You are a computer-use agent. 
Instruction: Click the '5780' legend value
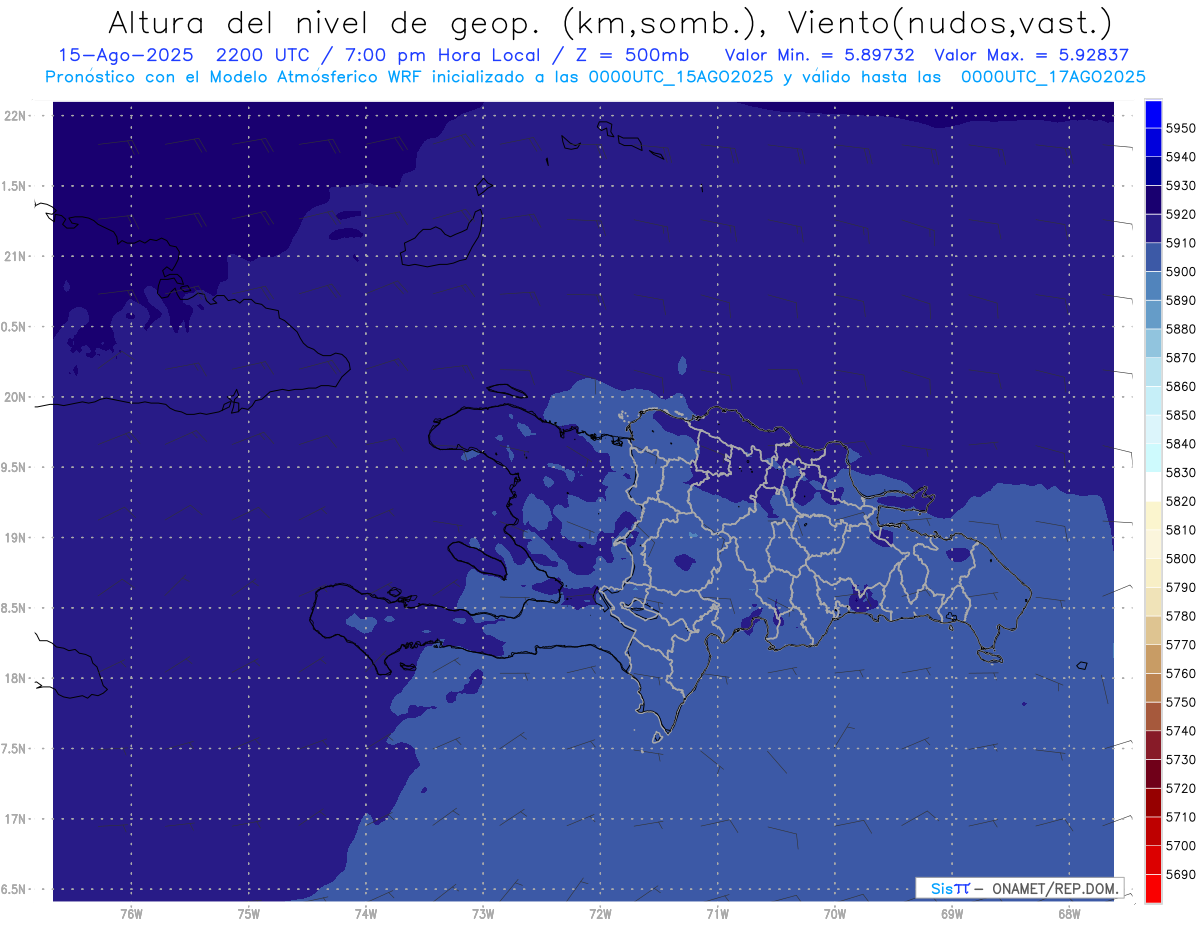click(1180, 616)
